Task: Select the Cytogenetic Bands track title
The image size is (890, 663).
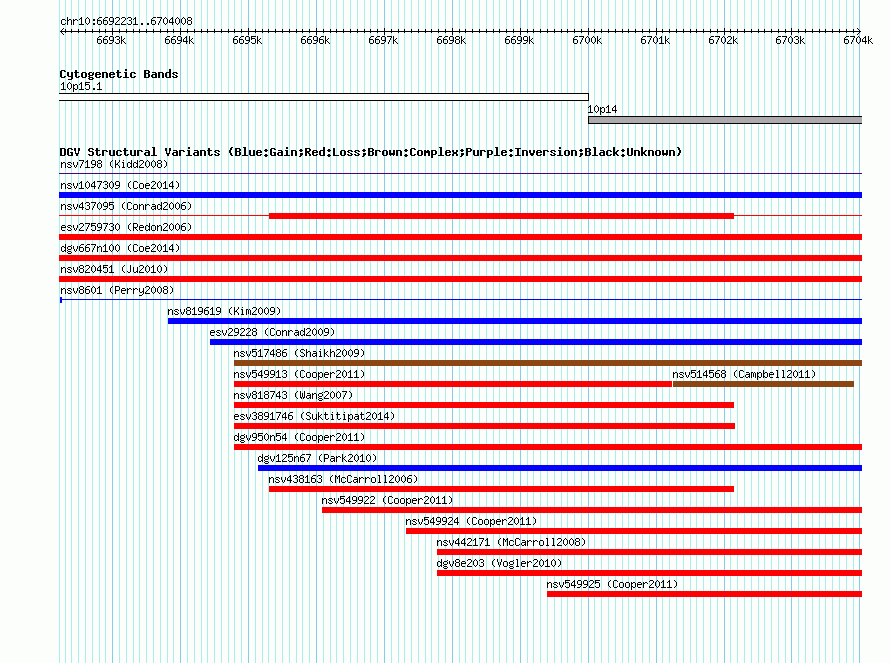Action: pyautogui.click(x=119, y=74)
